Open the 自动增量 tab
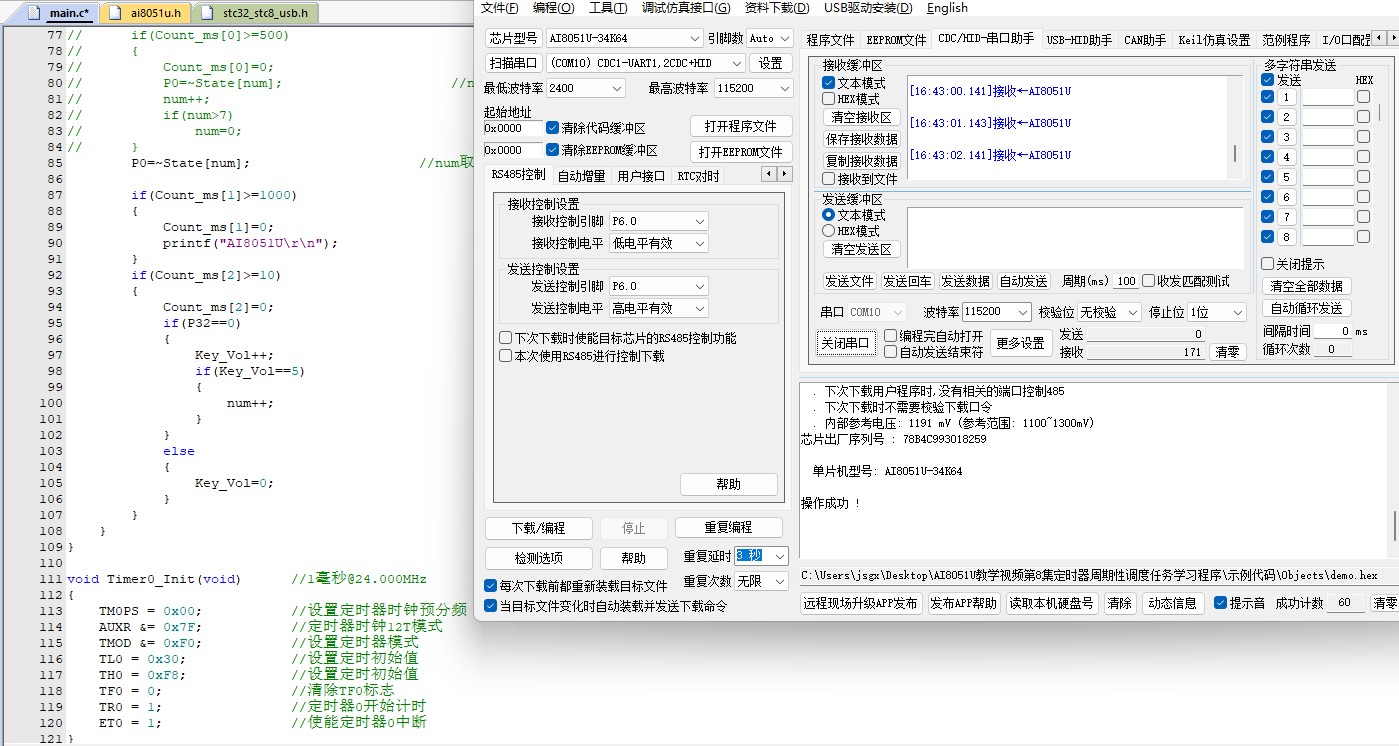Viewport: 1399px width, 746px height. click(581, 176)
